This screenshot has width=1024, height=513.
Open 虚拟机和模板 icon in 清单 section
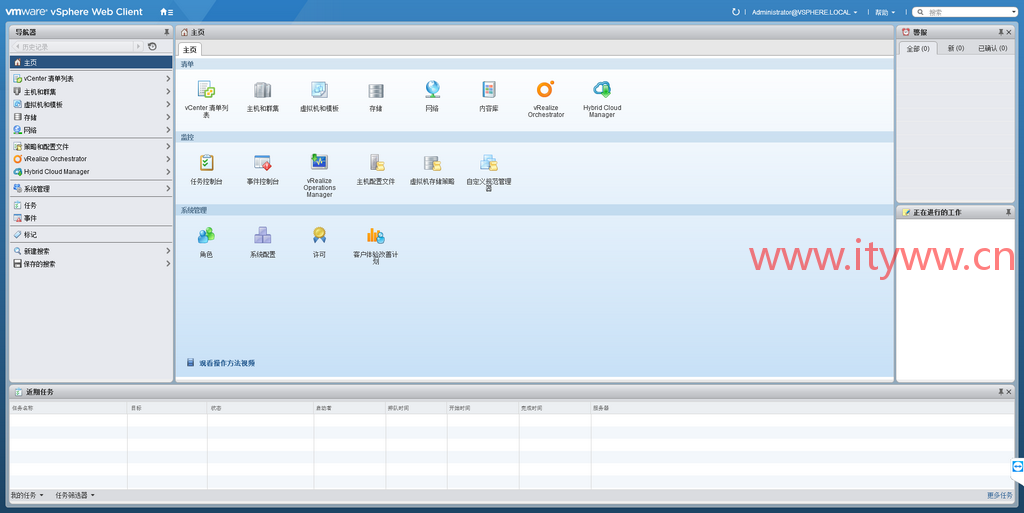pos(319,90)
